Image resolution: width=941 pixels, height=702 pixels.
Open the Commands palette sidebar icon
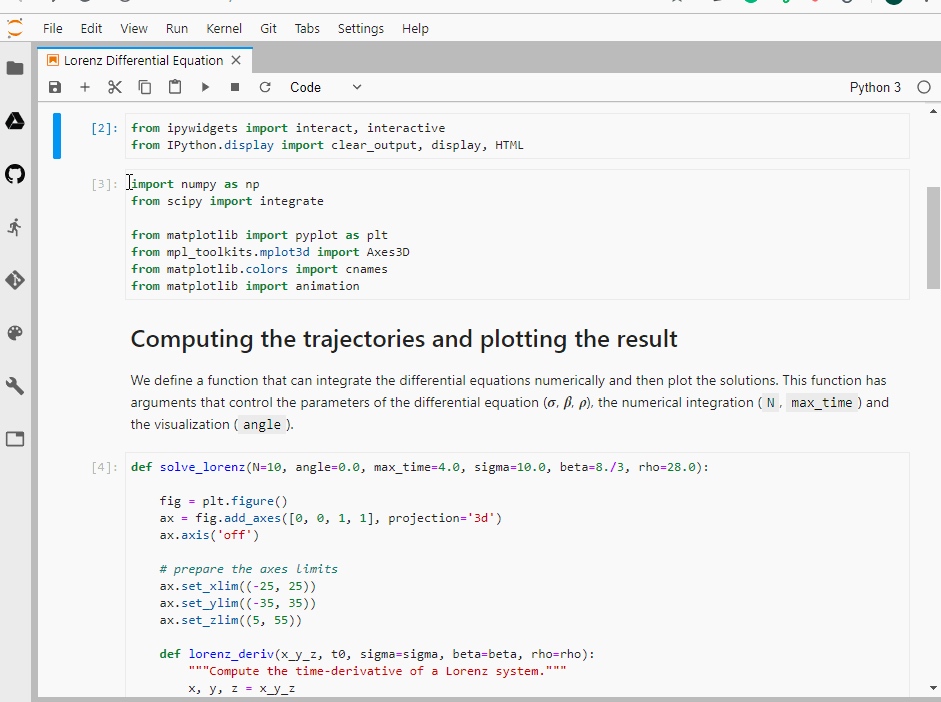[15, 333]
